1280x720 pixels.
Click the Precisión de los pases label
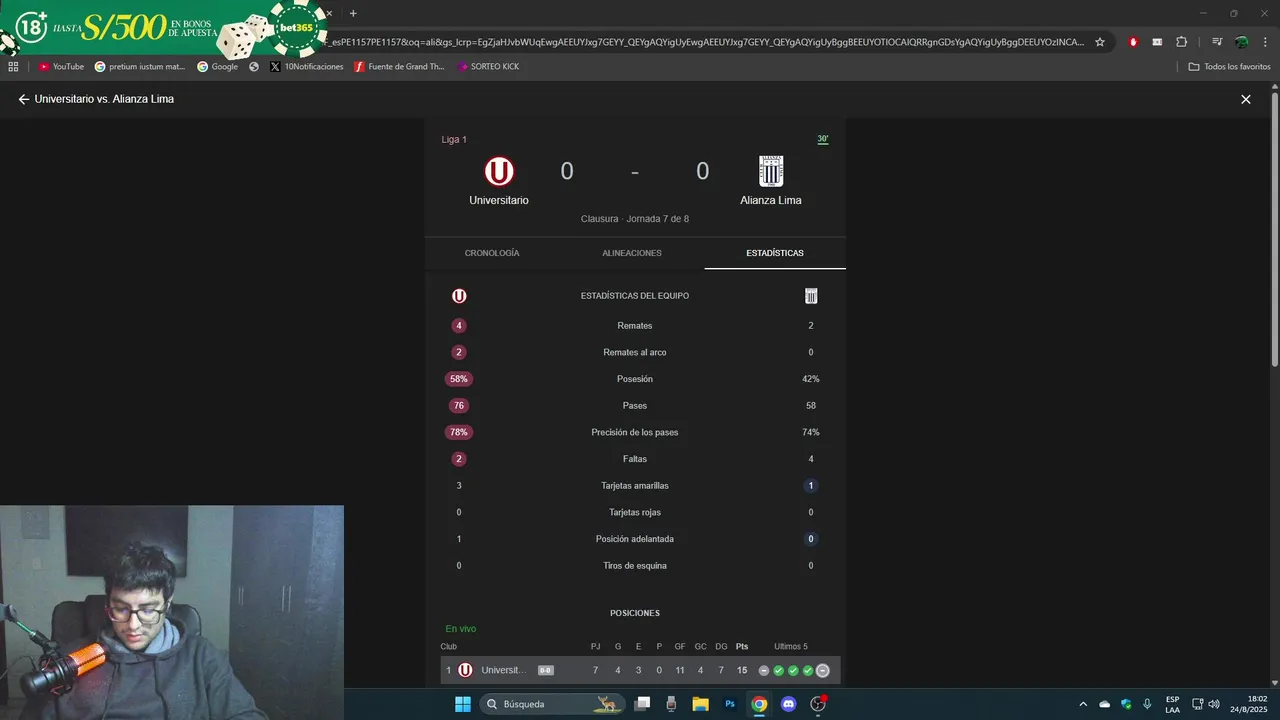tap(635, 433)
